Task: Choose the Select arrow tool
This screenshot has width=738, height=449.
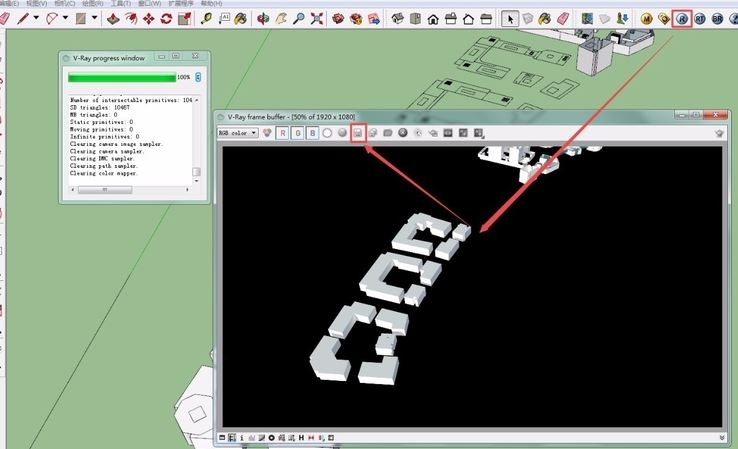Action: pos(510,19)
